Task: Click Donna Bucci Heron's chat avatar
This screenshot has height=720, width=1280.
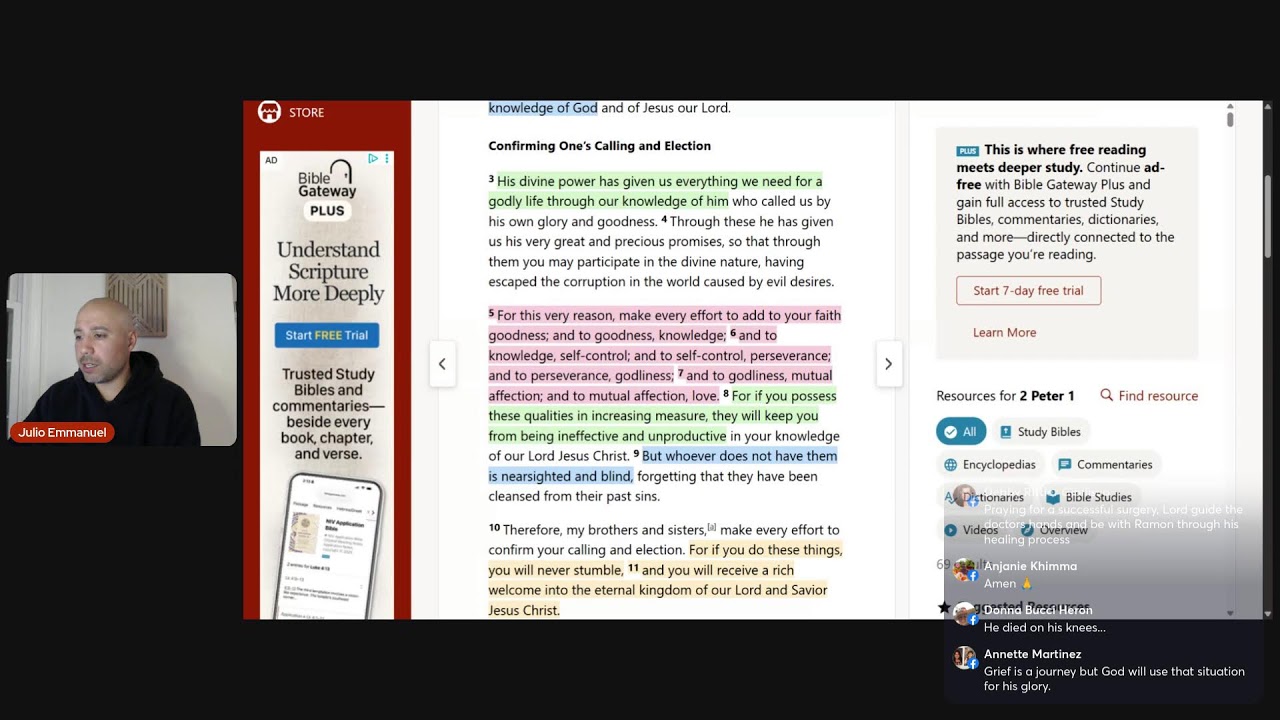Action: 965,614
